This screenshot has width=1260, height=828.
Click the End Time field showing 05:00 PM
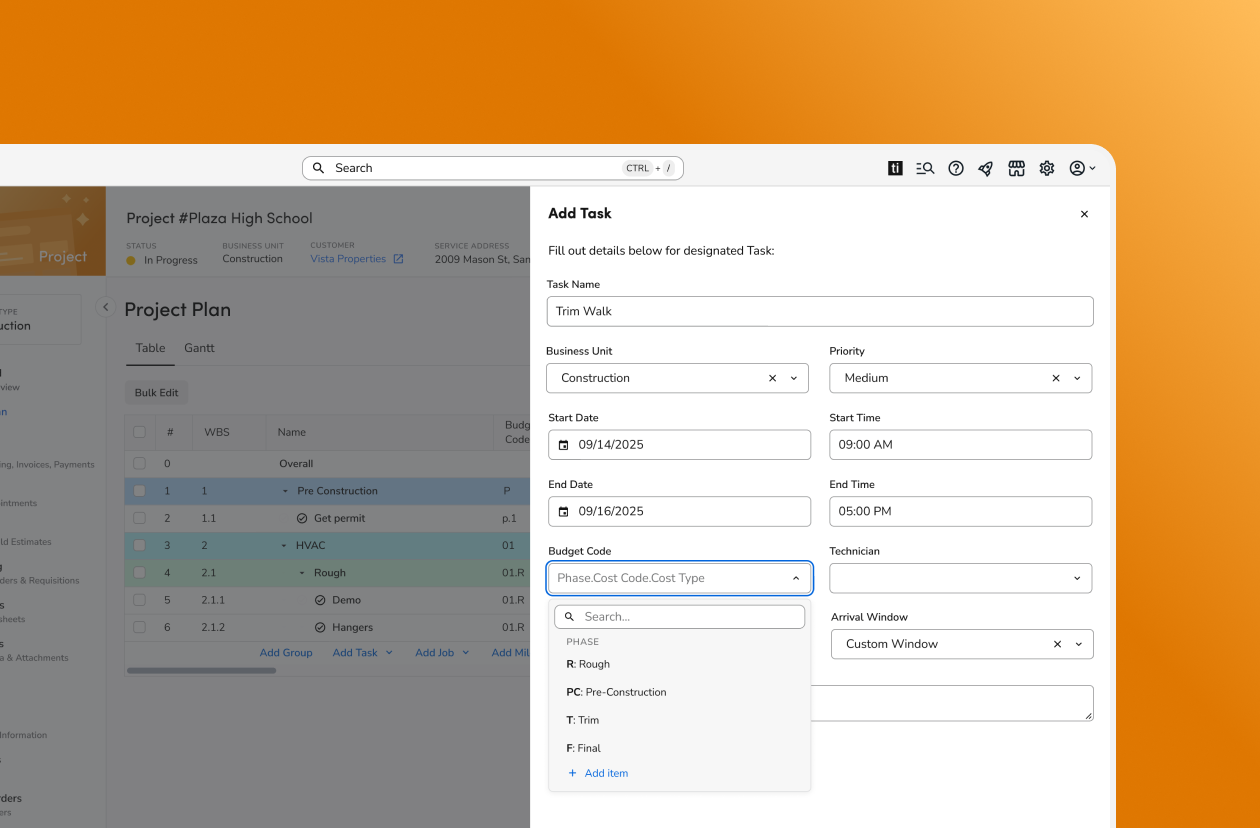[x=960, y=511]
